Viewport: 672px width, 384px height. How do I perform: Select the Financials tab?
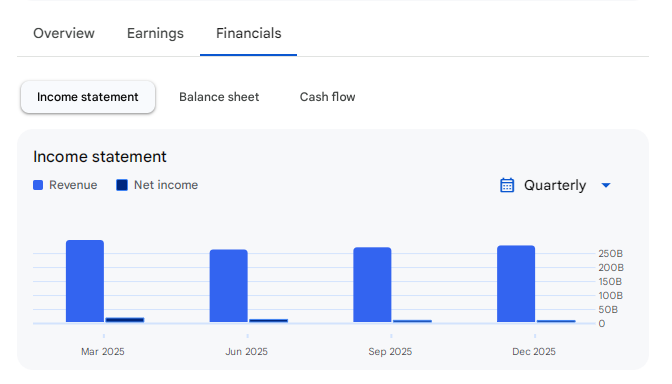pos(249,33)
